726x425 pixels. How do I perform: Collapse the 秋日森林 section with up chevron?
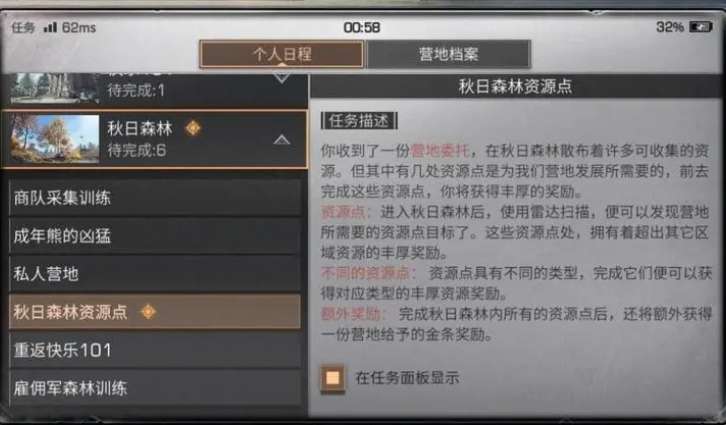point(282,139)
